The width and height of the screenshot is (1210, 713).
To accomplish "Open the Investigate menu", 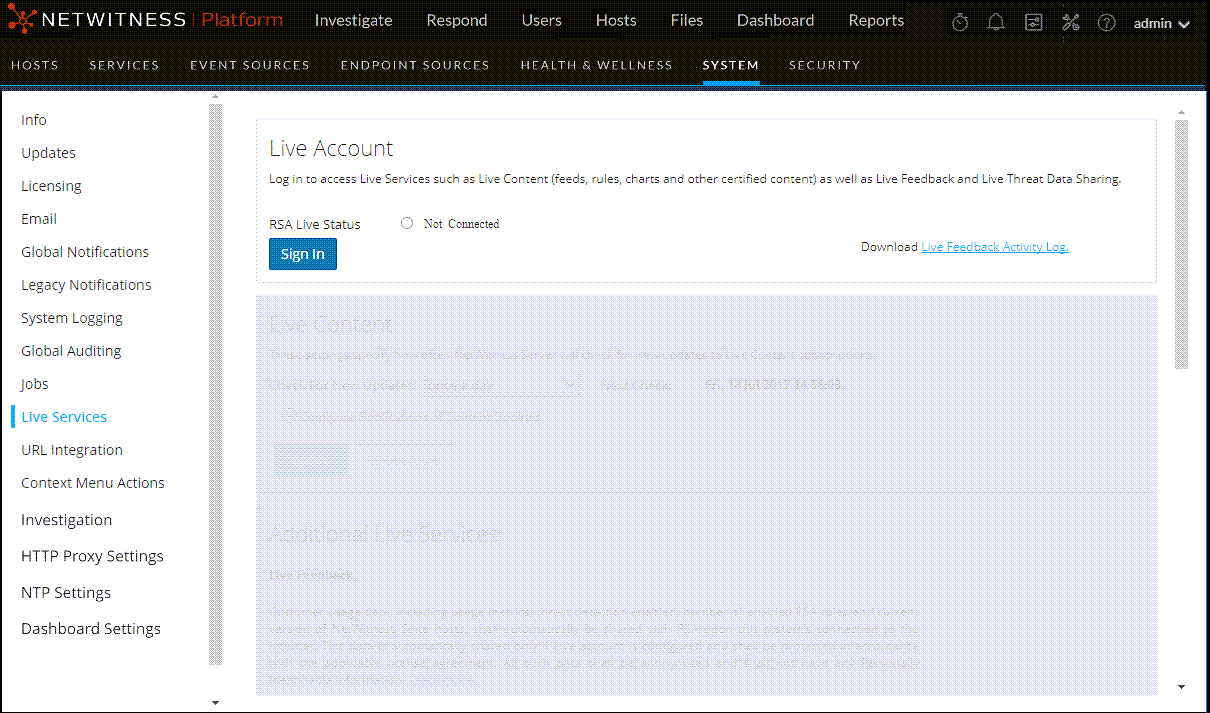I will pos(353,20).
